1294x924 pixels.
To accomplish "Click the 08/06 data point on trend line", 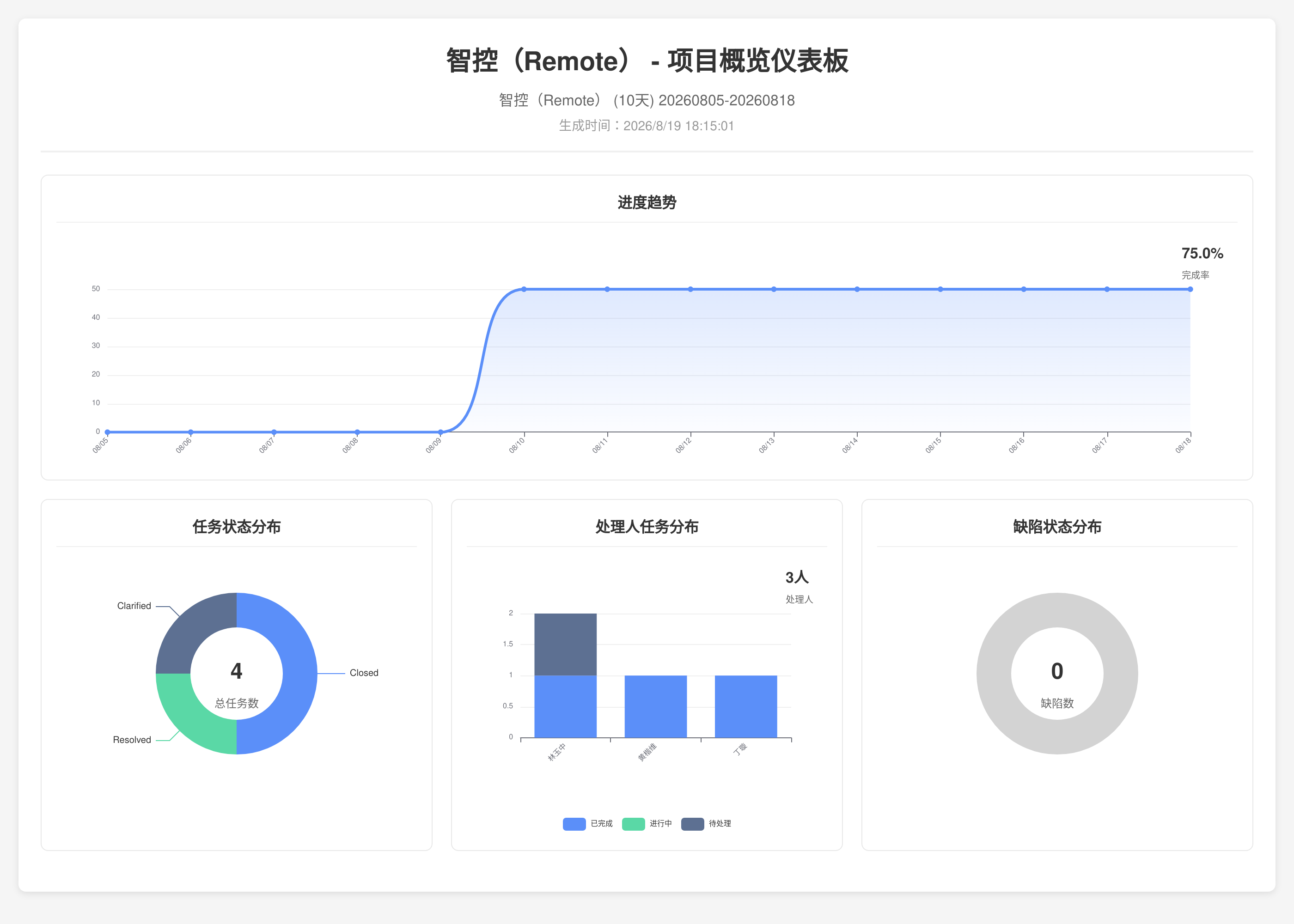I will click(x=190, y=432).
